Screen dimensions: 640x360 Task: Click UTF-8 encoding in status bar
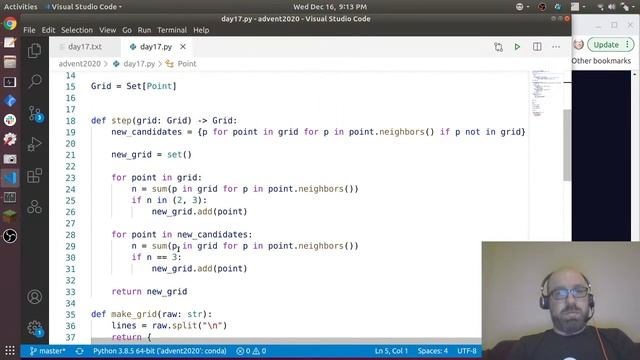click(x=467, y=351)
